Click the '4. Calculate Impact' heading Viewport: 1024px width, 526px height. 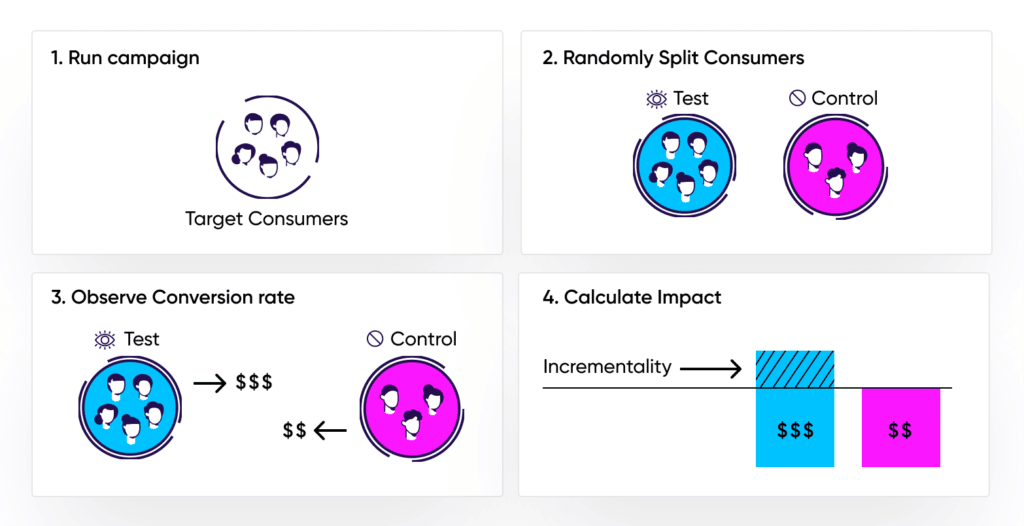pos(632,298)
